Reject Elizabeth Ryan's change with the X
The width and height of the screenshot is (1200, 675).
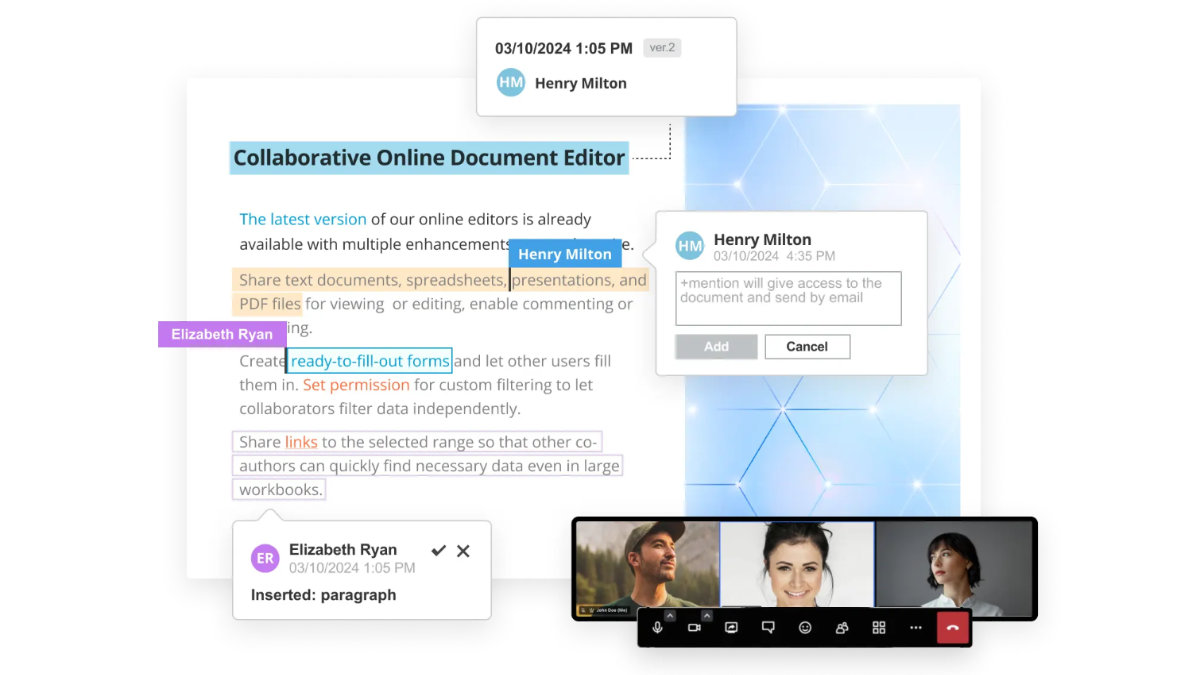click(x=463, y=550)
